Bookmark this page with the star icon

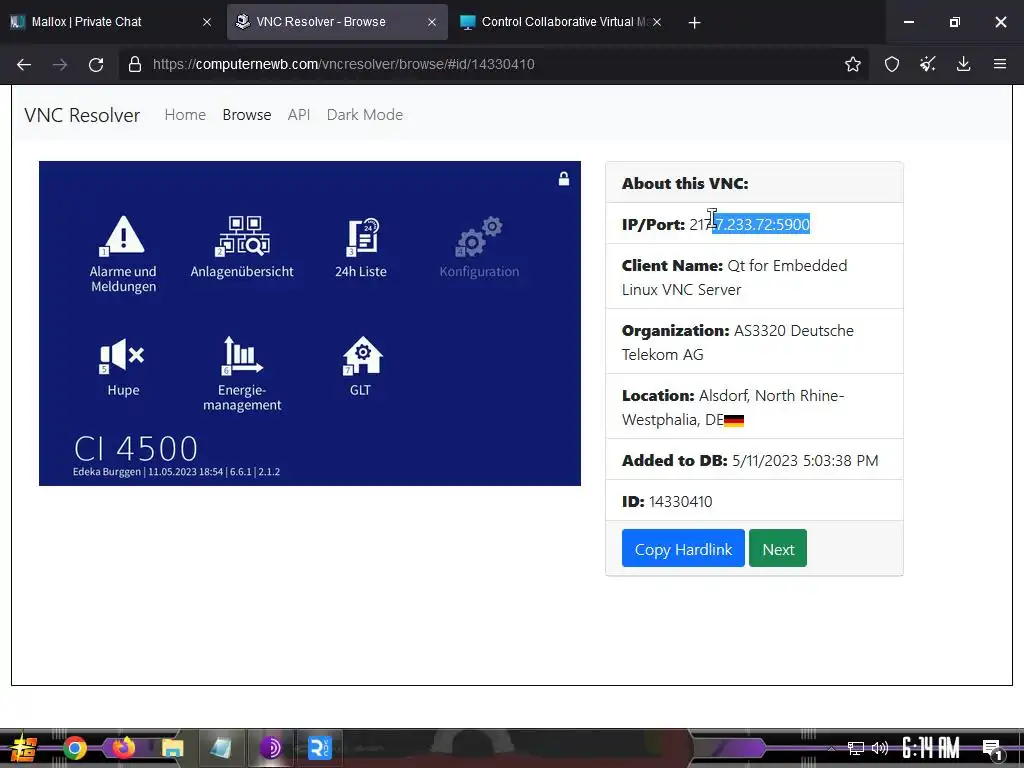(x=852, y=64)
